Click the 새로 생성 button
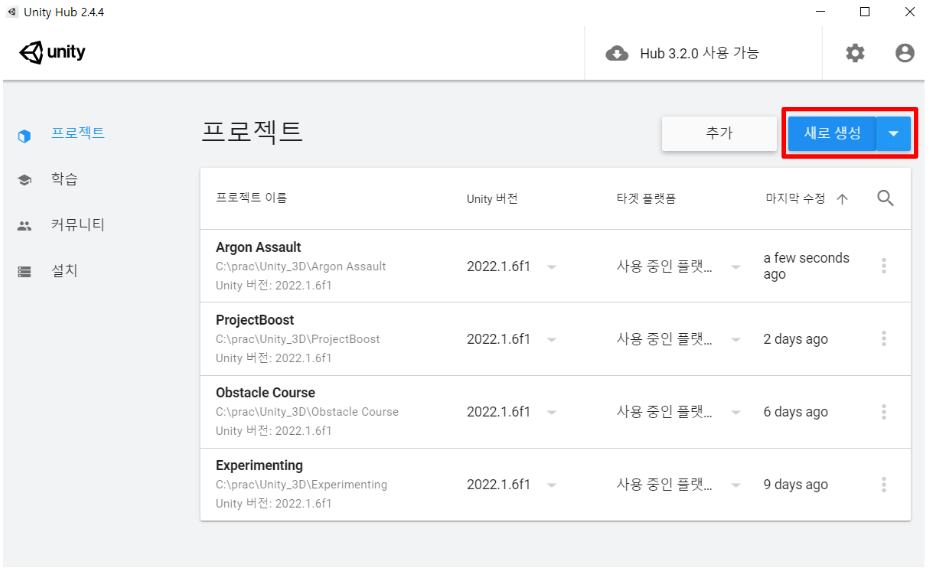 pos(832,134)
